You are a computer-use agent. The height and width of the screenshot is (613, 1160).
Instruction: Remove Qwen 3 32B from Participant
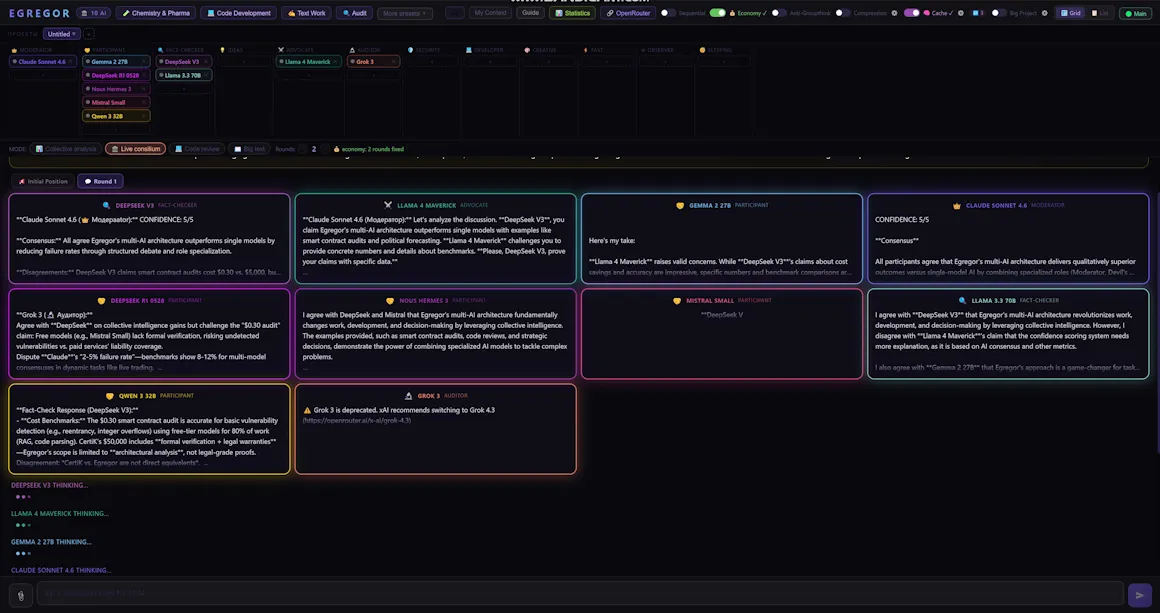(144, 116)
